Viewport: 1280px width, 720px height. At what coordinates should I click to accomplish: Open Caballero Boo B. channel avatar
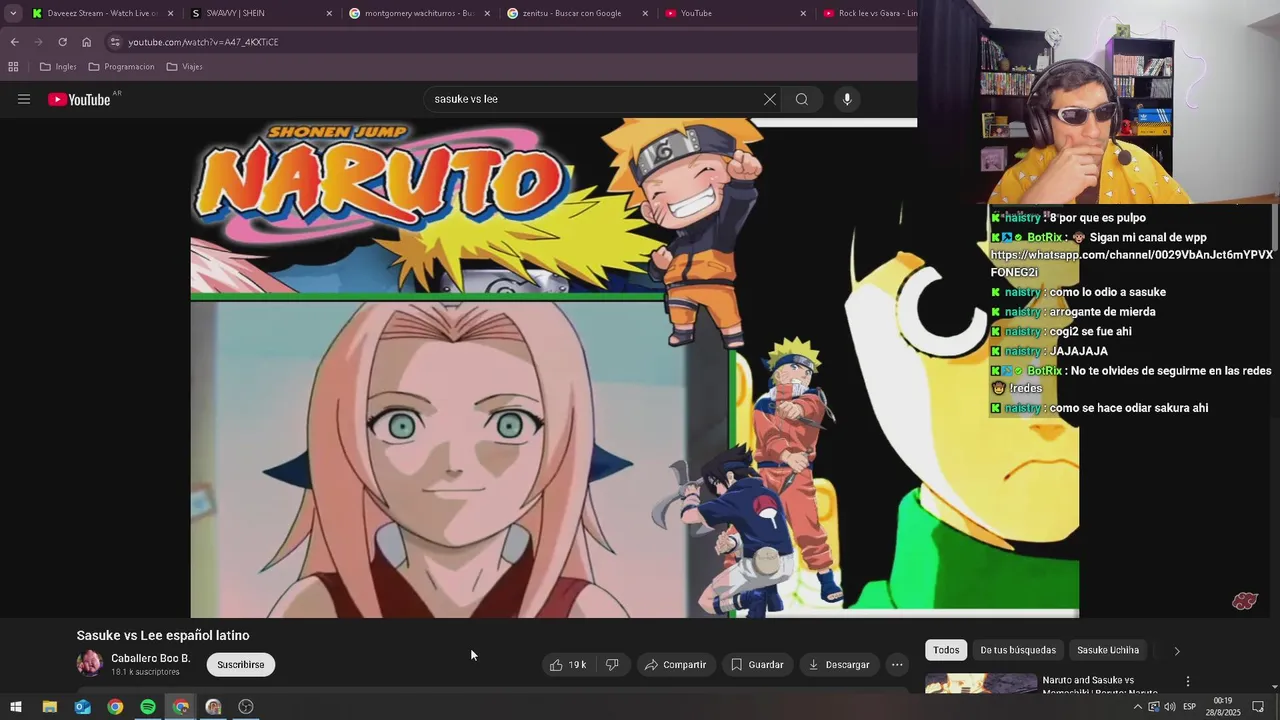[90, 663]
